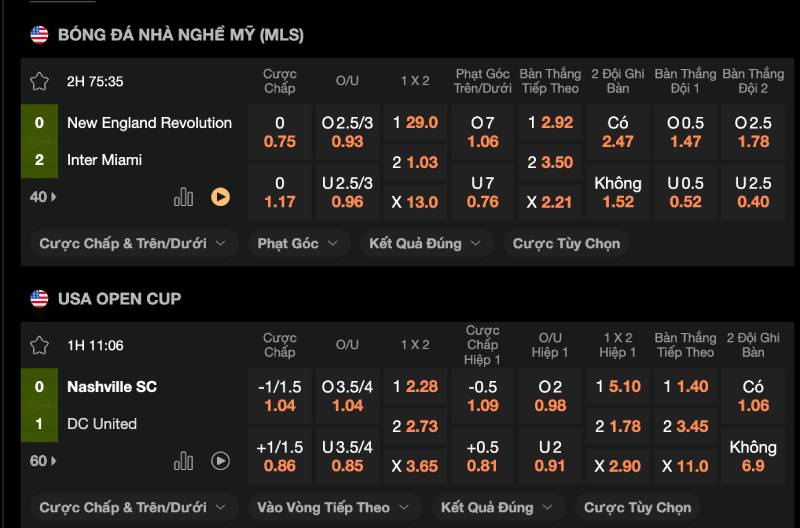Play live stream for DC United match

click(x=220, y=461)
